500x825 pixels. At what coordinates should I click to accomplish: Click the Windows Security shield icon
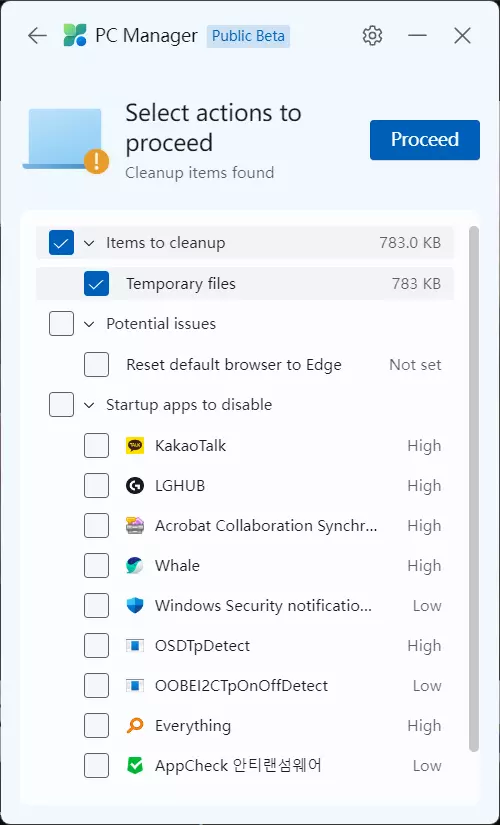point(135,606)
